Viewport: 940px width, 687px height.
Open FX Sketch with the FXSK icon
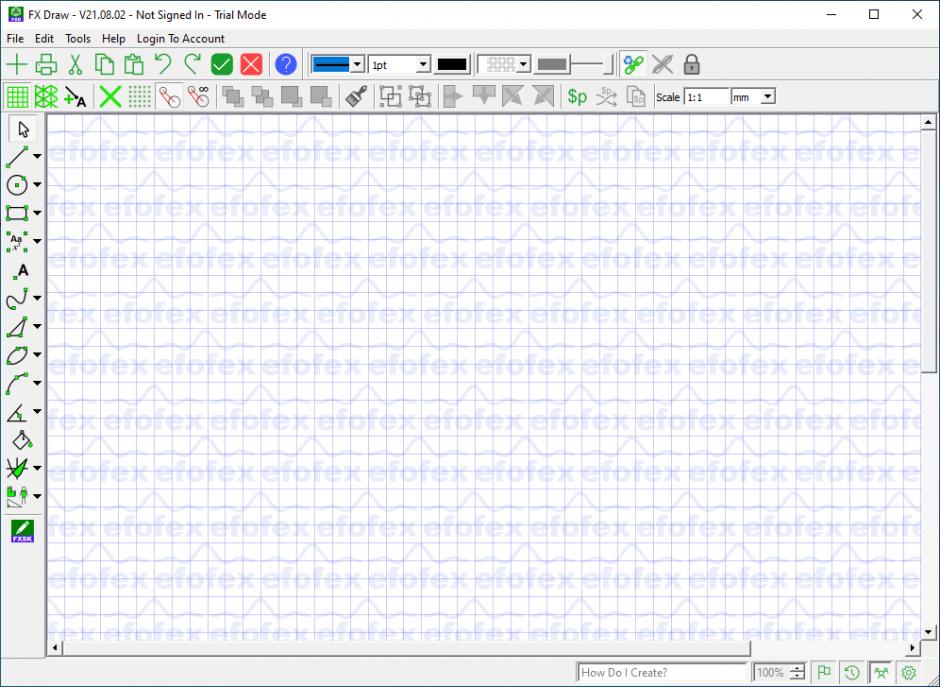click(23, 531)
